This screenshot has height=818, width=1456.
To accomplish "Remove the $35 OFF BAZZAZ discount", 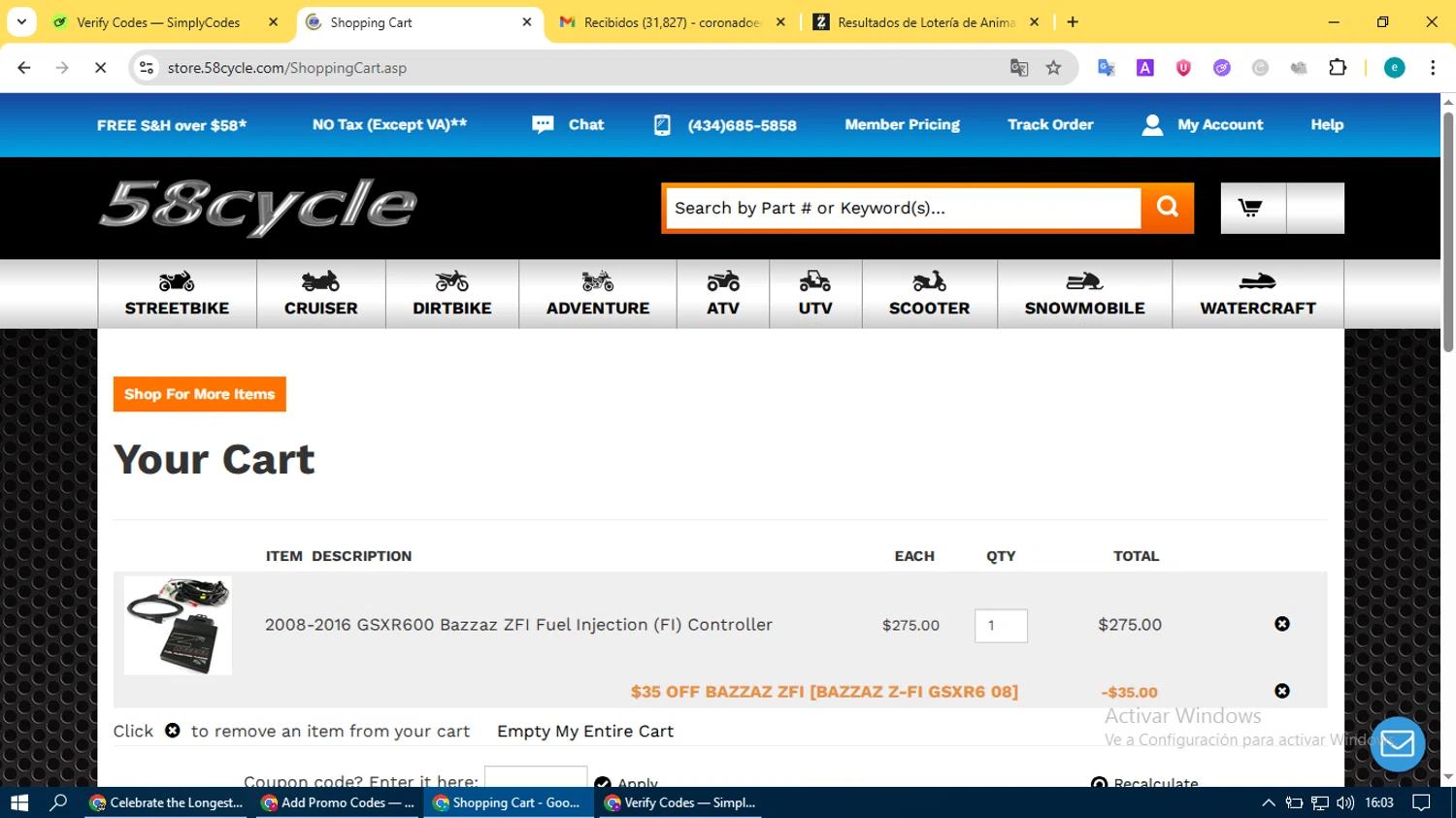I will [1282, 691].
